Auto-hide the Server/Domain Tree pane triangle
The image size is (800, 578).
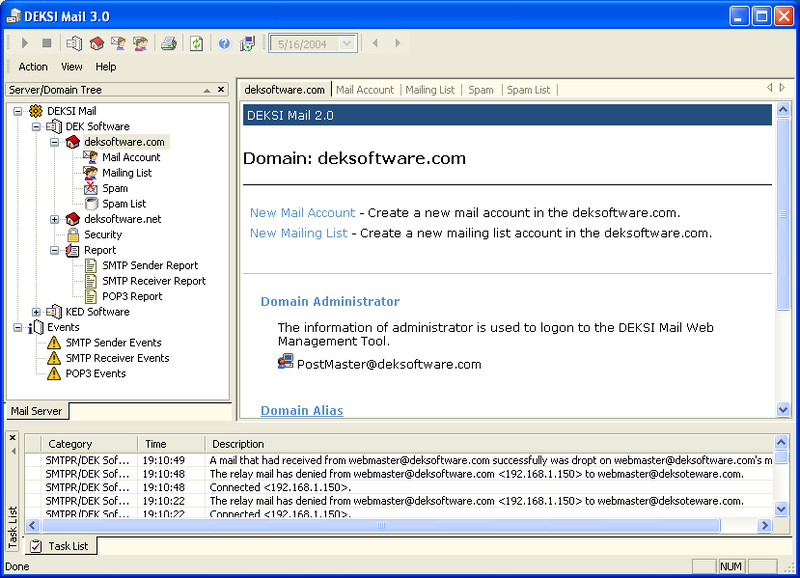207,90
